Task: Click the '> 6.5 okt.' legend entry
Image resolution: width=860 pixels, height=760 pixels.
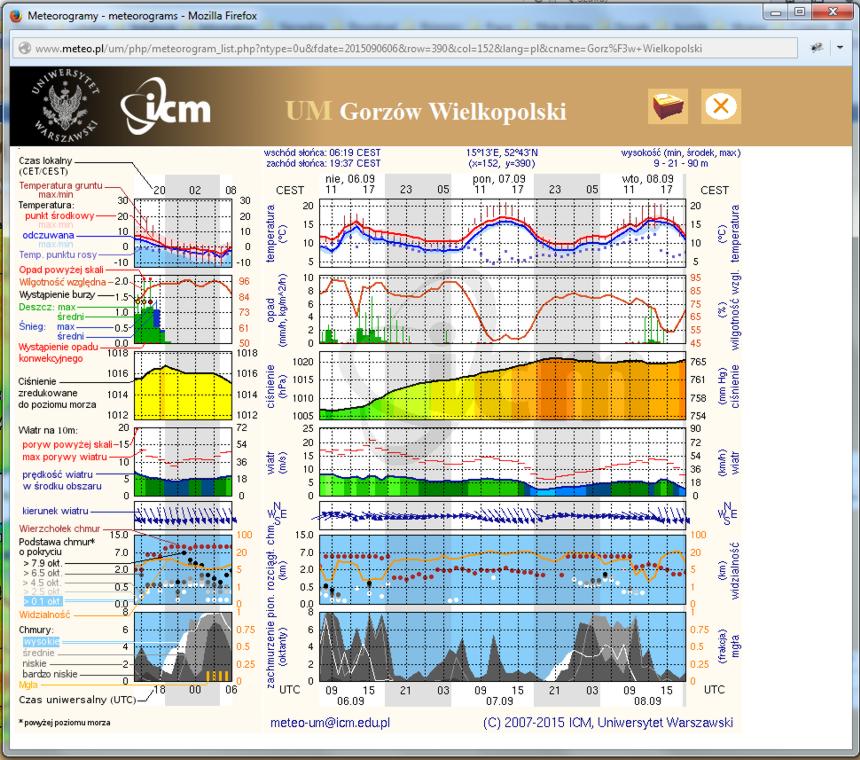Action: (x=43, y=573)
